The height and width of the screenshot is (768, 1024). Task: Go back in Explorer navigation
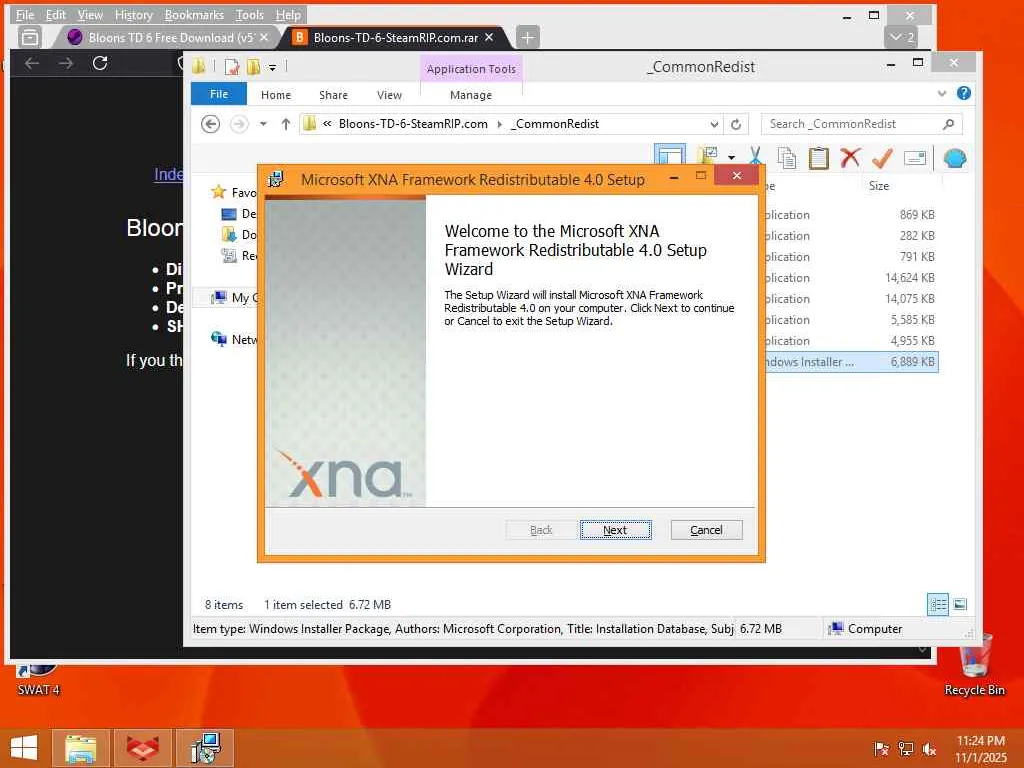click(x=210, y=123)
